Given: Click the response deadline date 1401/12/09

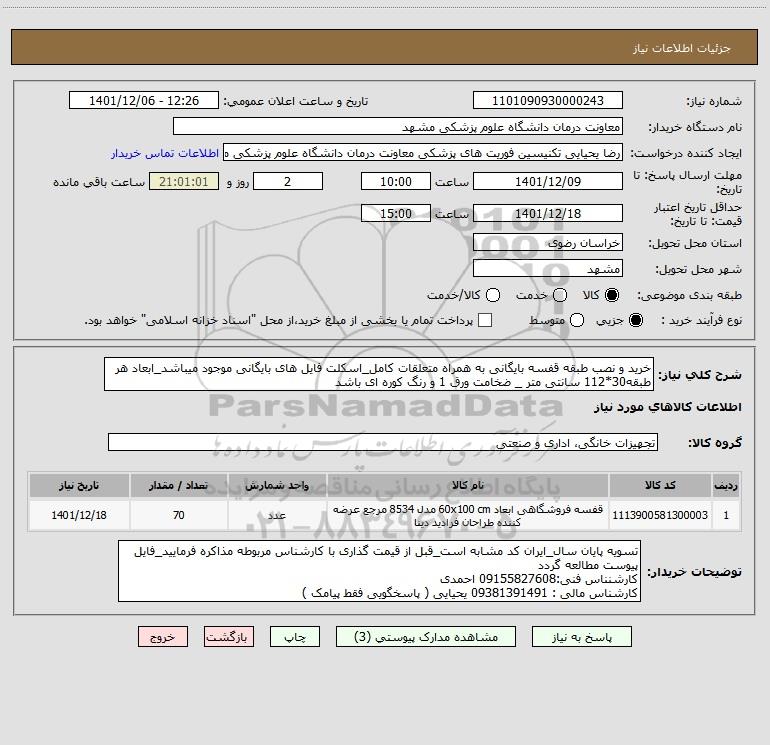Looking at the screenshot, I should click(x=548, y=181).
